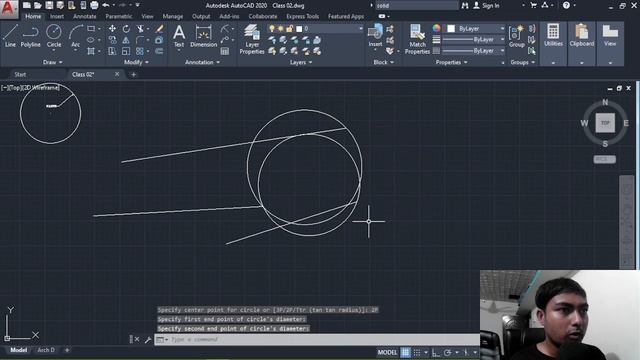
Task: Expand the Properties panel
Action: (x=451, y=62)
